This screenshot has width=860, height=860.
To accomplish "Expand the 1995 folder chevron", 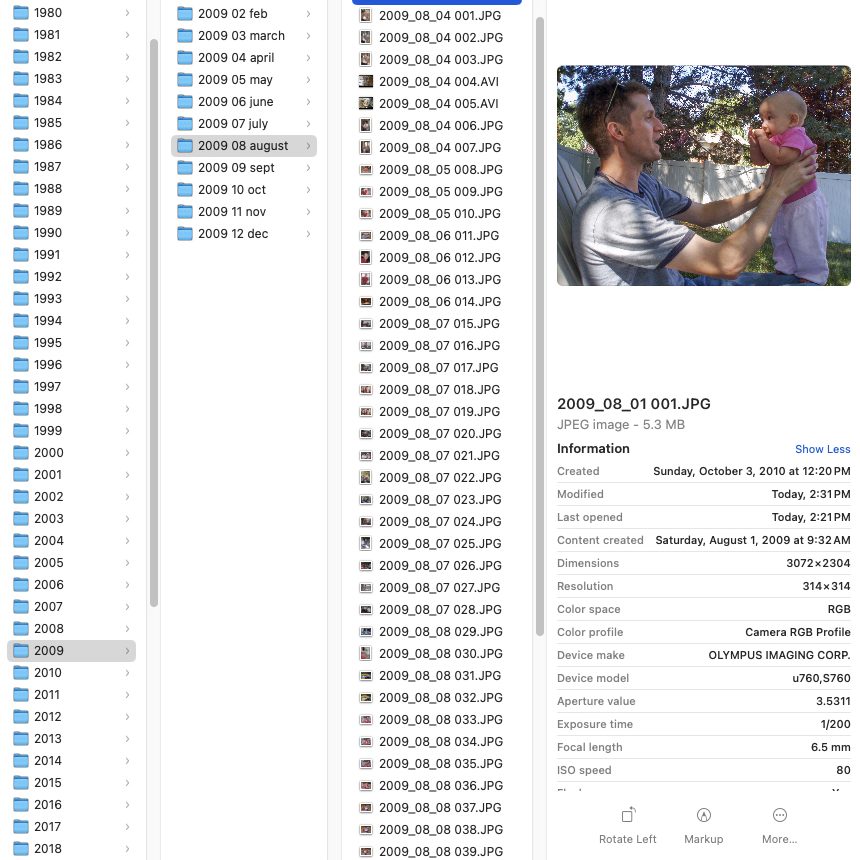I will pos(128,343).
